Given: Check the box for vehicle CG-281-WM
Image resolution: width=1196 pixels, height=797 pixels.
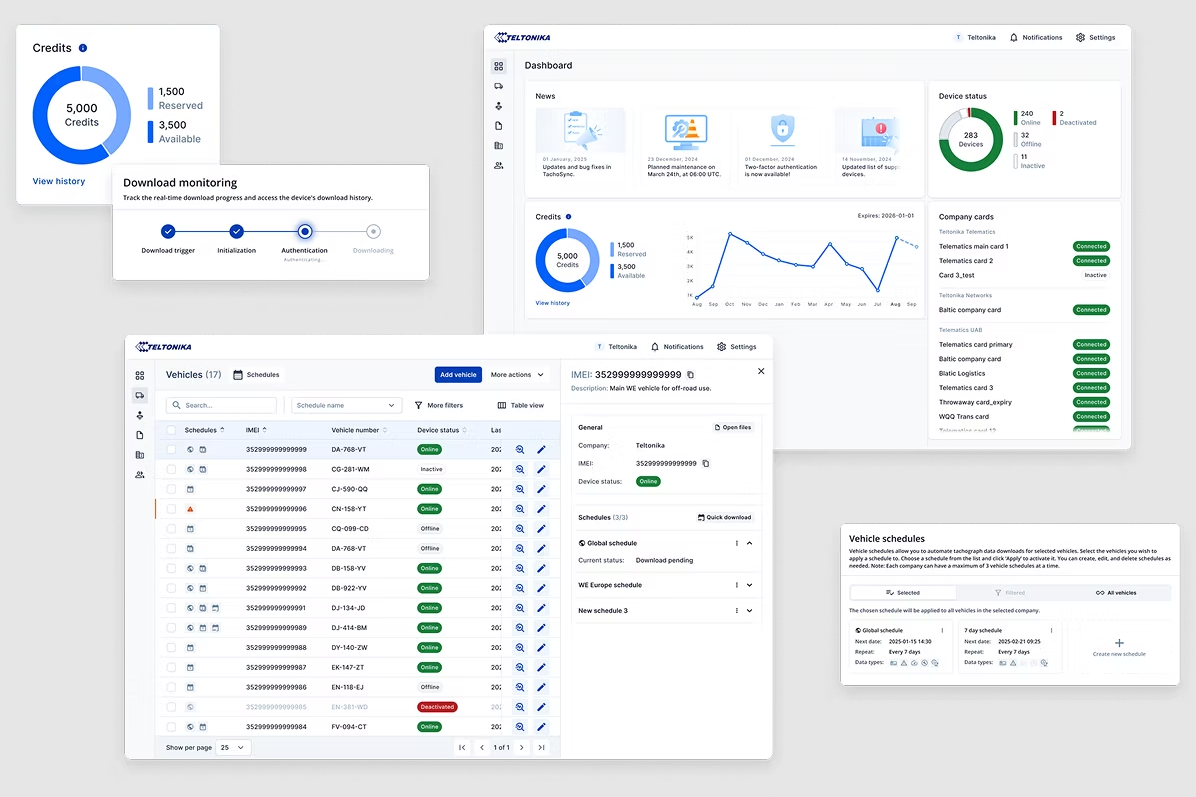Looking at the screenshot, I should (x=171, y=469).
